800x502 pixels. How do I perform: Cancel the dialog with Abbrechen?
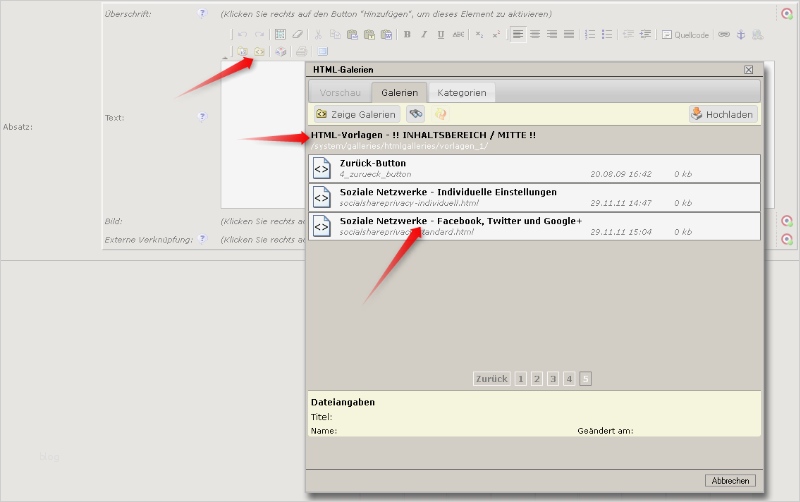tap(730, 481)
